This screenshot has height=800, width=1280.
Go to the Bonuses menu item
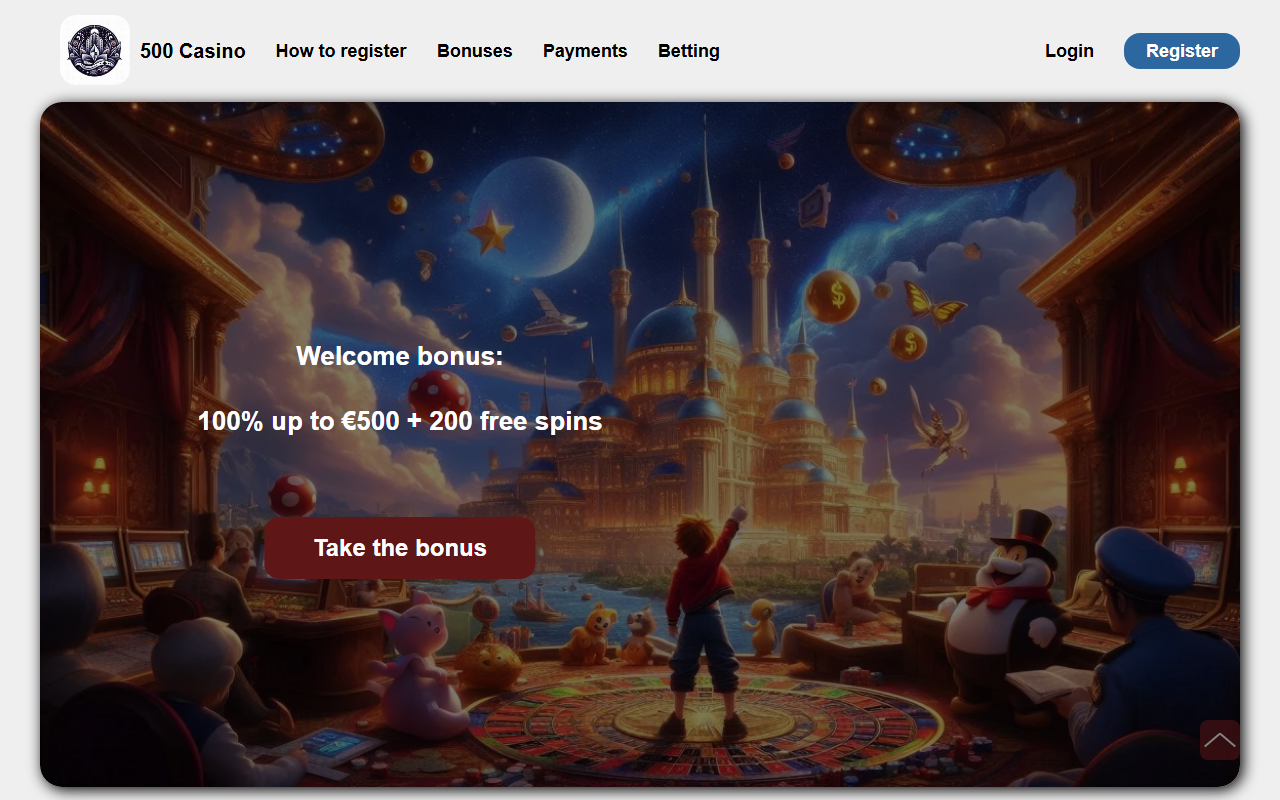(x=475, y=51)
